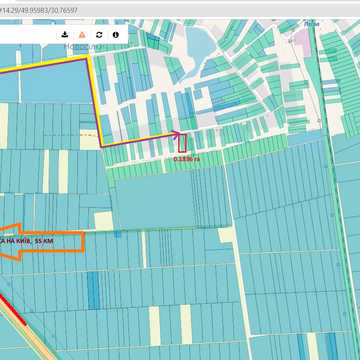Click the refresh arrows icon
The width and height of the screenshot is (360, 360).
[x=99, y=35]
